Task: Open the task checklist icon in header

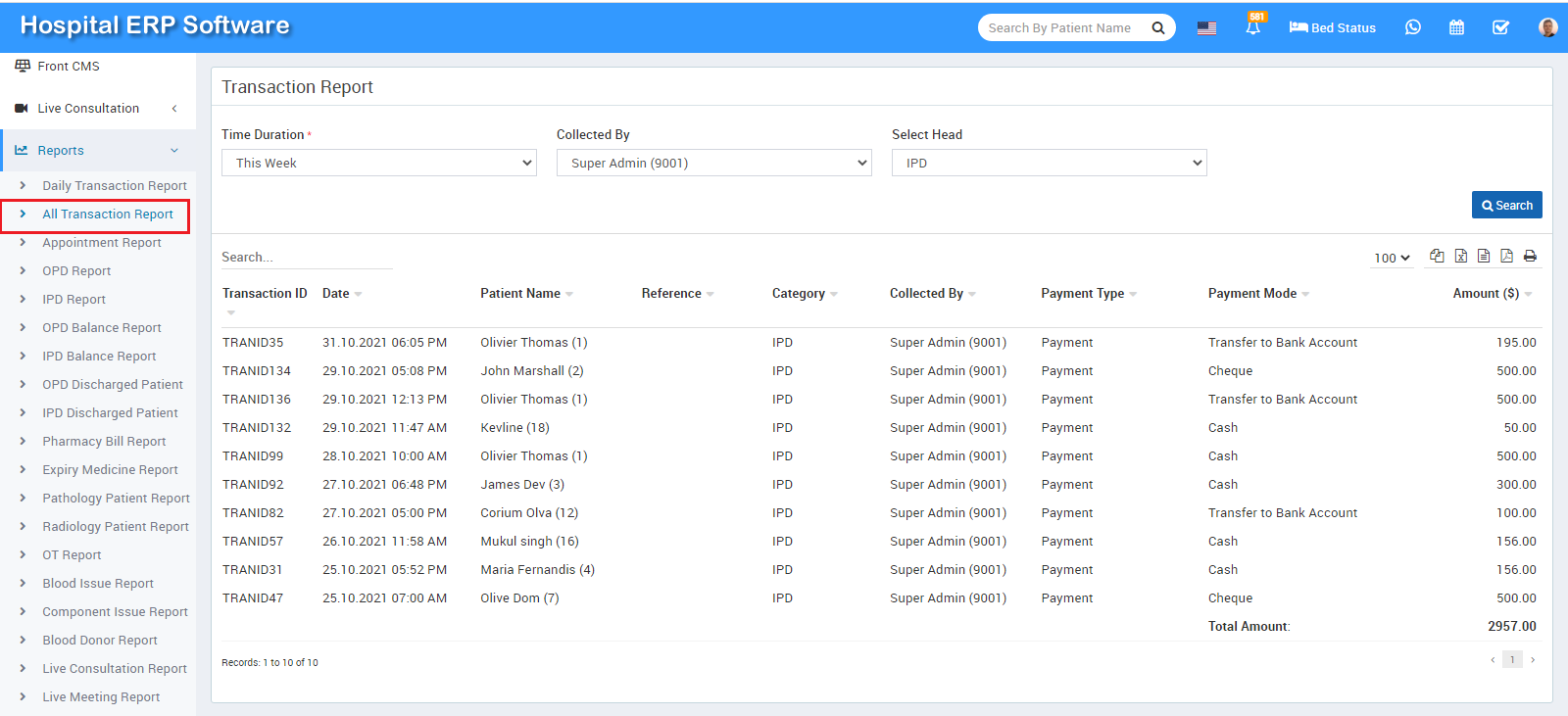Action: [1500, 27]
